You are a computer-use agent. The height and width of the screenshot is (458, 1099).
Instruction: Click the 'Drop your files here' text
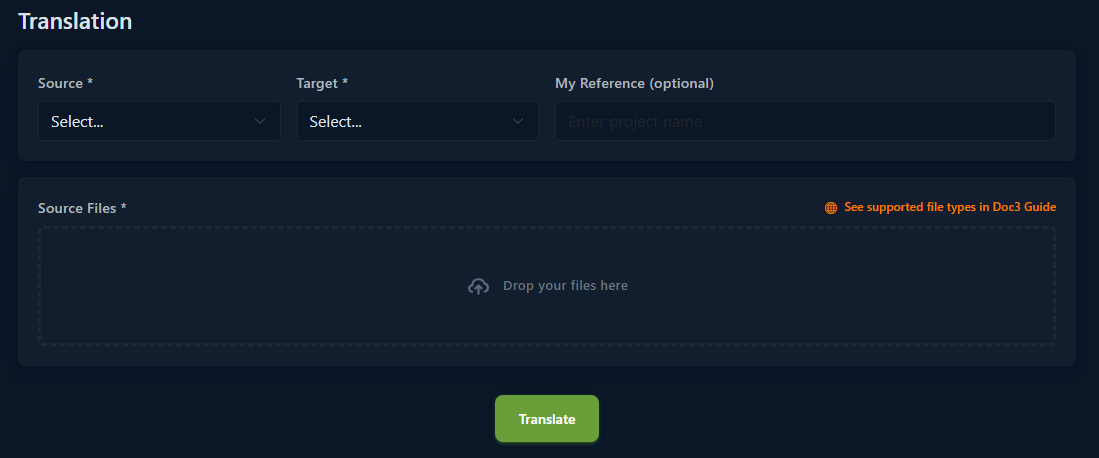tap(565, 286)
